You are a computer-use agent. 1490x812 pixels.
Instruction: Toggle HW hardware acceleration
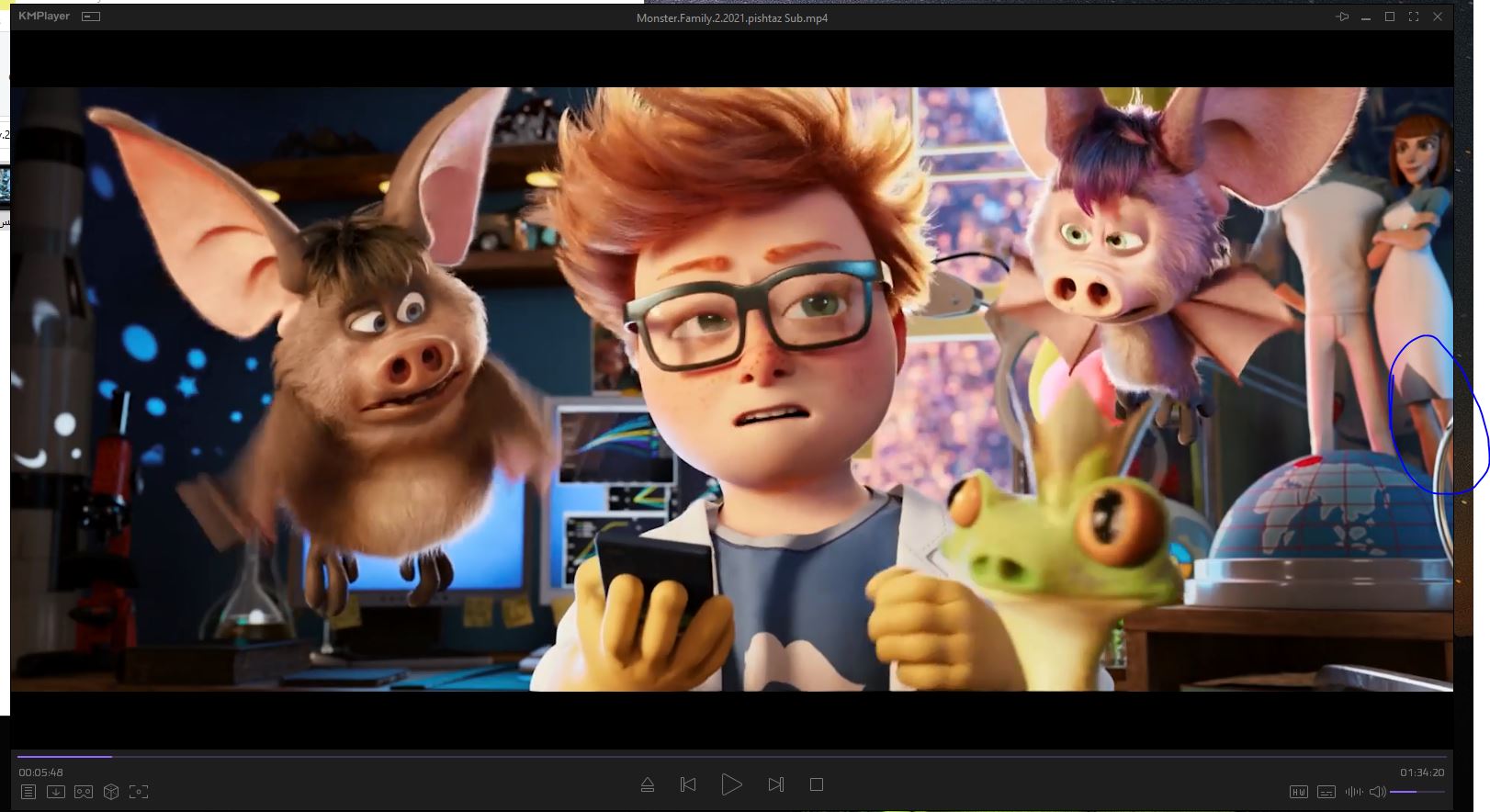(1299, 792)
